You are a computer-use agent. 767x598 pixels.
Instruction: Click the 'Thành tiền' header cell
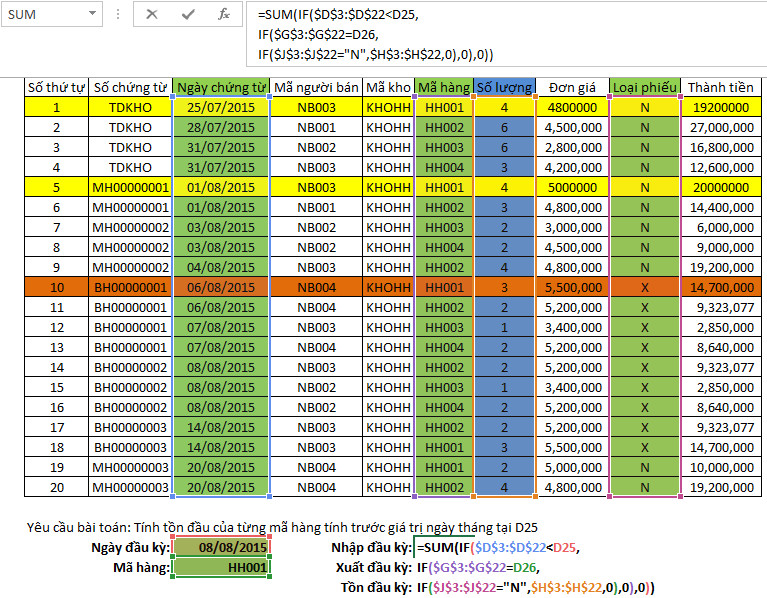pyautogui.click(x=719, y=87)
